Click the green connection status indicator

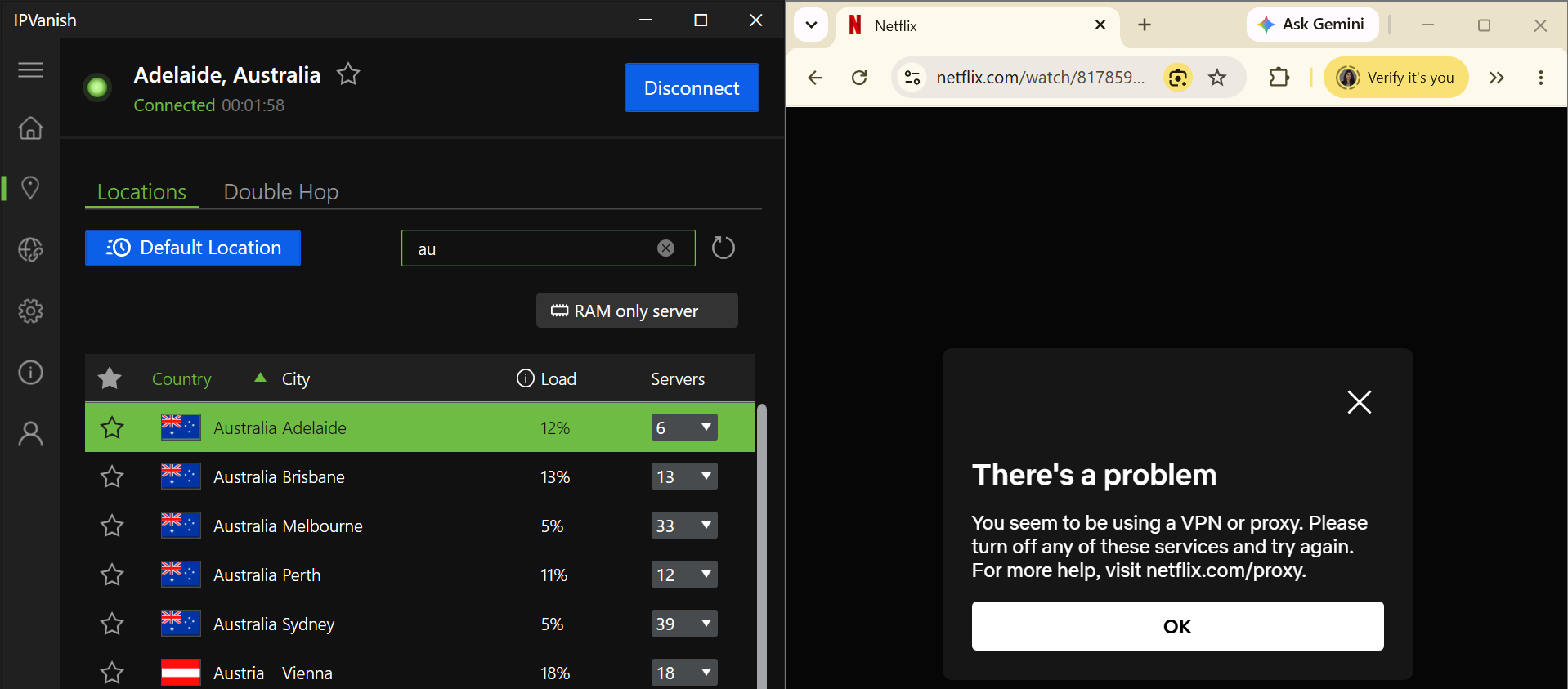(x=97, y=87)
